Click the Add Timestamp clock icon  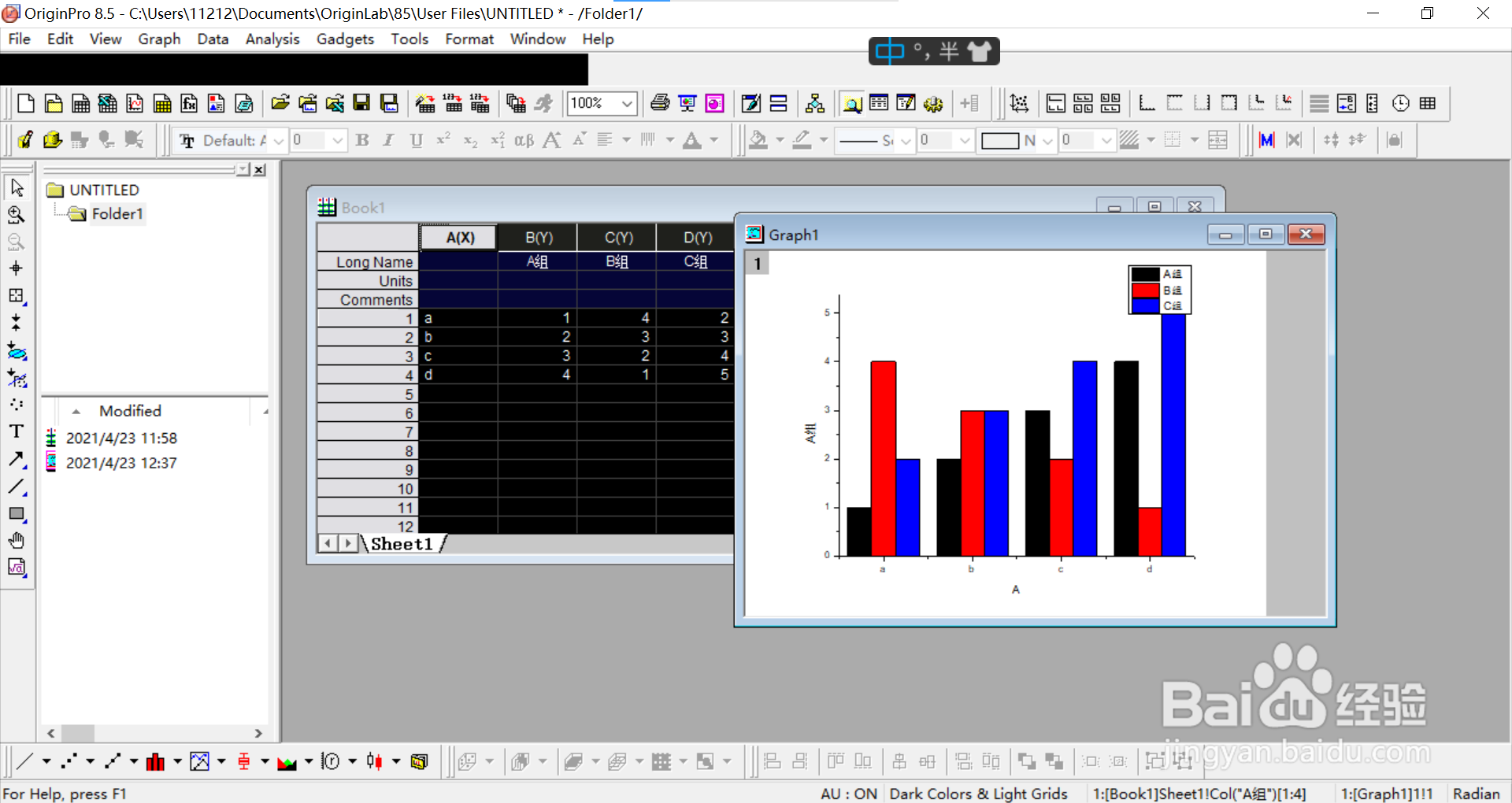click(1401, 103)
